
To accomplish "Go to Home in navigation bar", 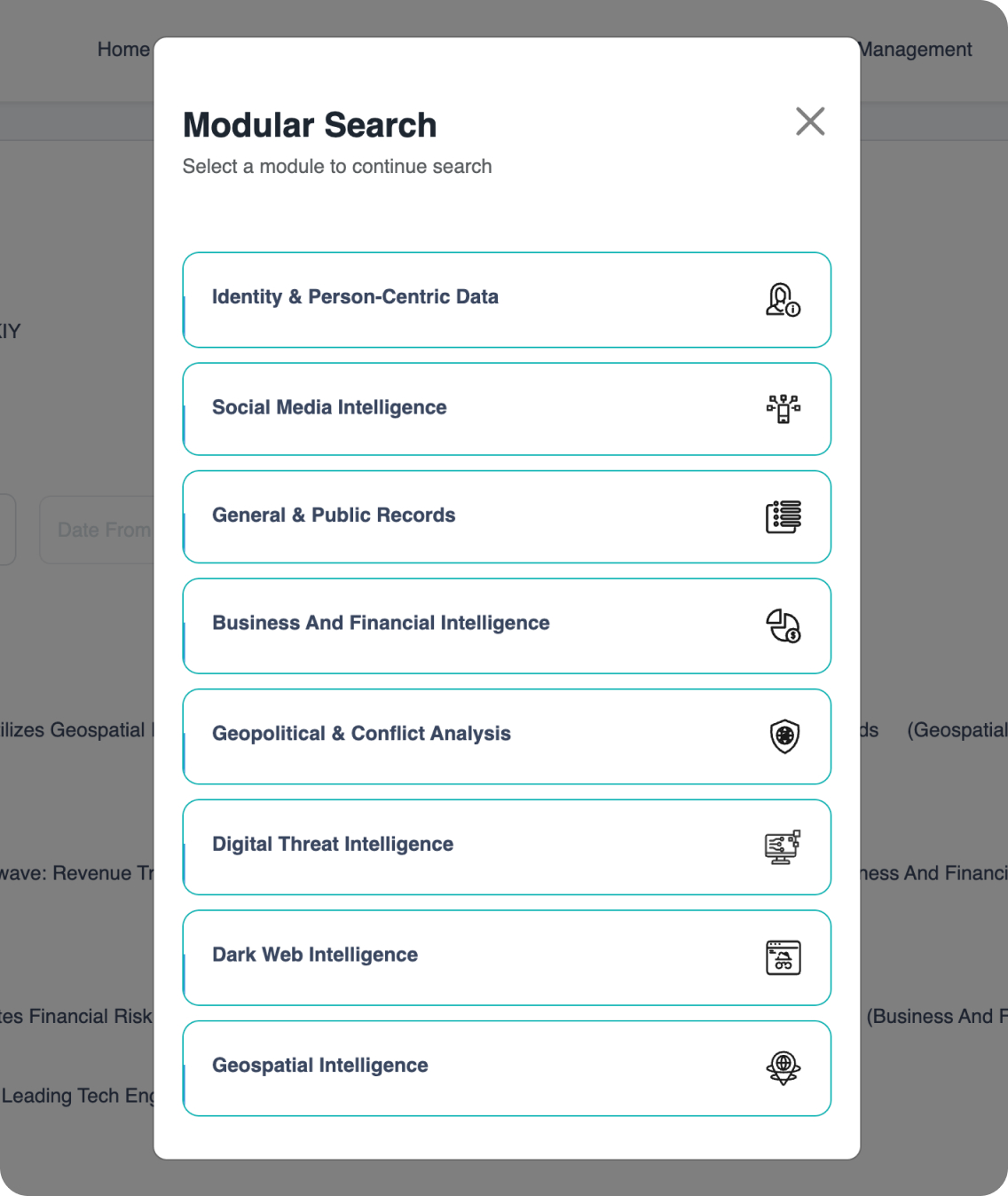I will 123,50.
